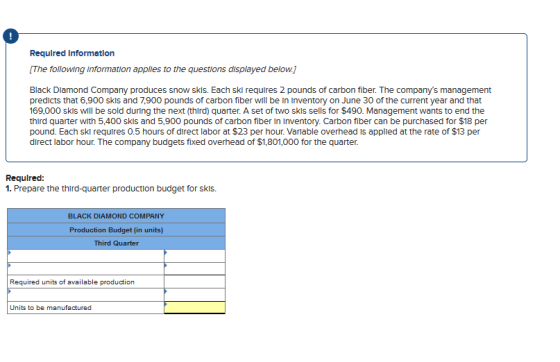Image resolution: width=560 pixels, height=362 pixels.
Task: Click second row amount input cell
Action: tap(195, 269)
